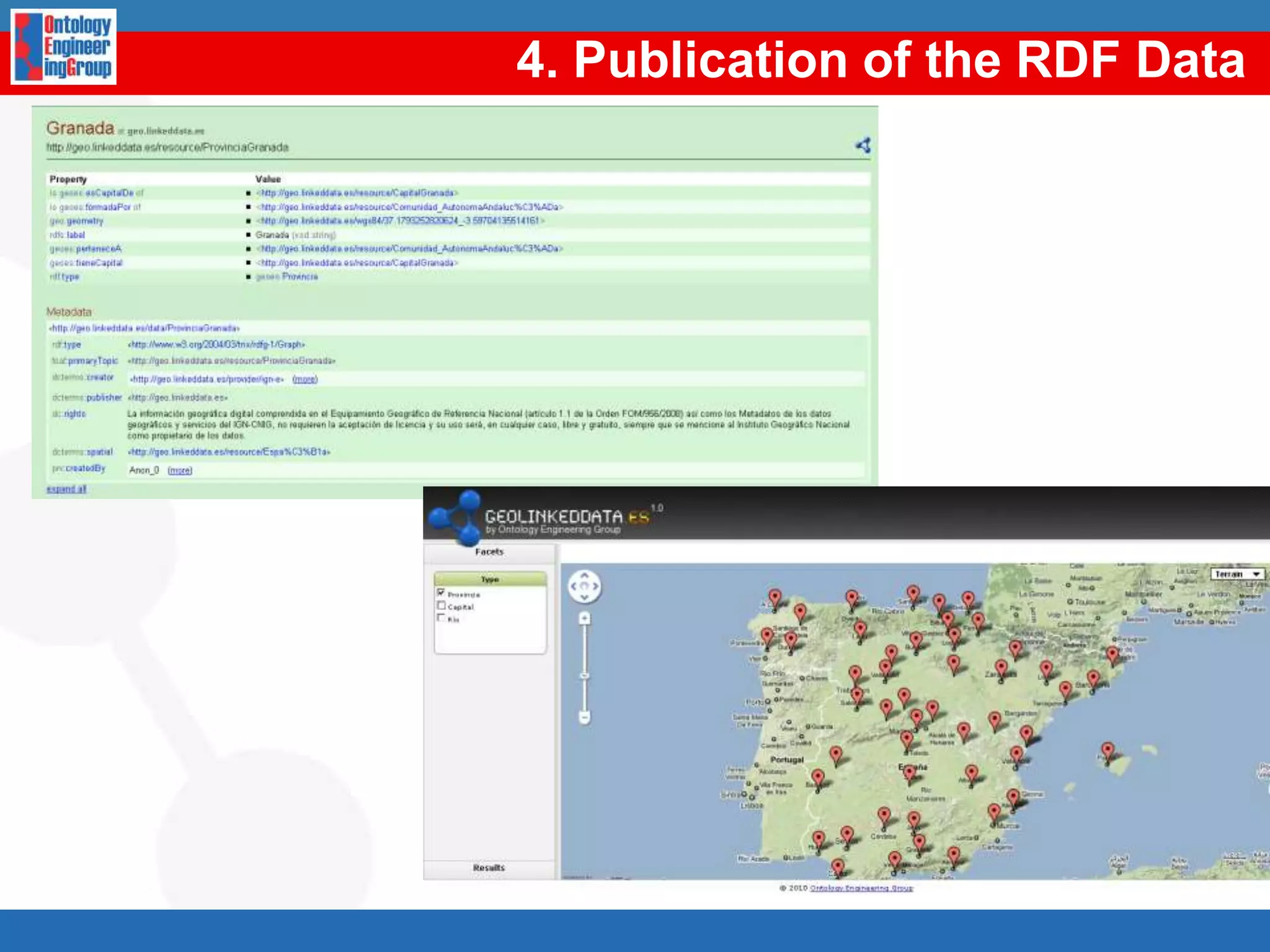Expand 'more' next to dcterms:creator value

[x=304, y=379]
